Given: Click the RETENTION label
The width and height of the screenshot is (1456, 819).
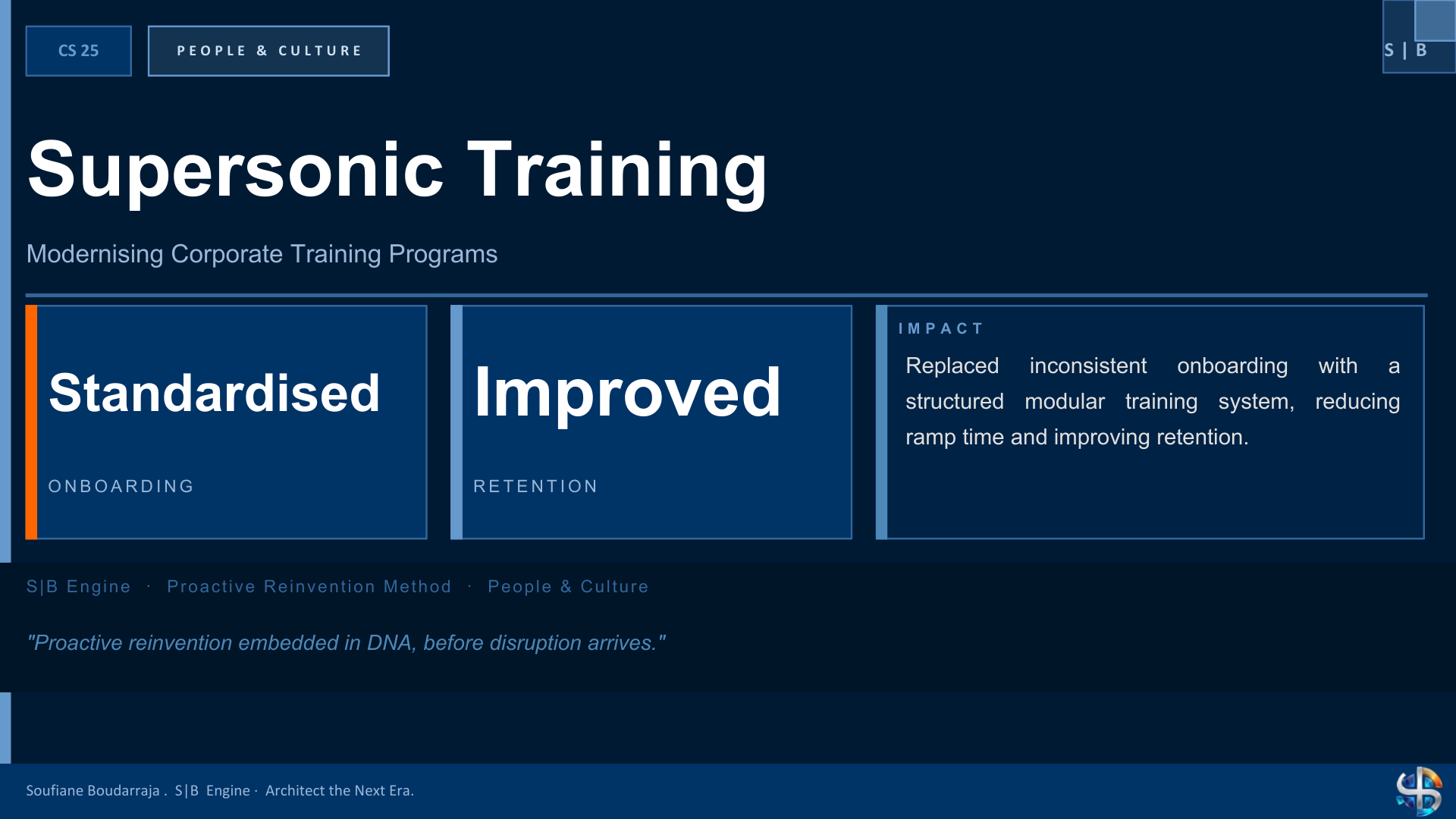Looking at the screenshot, I should (x=535, y=486).
